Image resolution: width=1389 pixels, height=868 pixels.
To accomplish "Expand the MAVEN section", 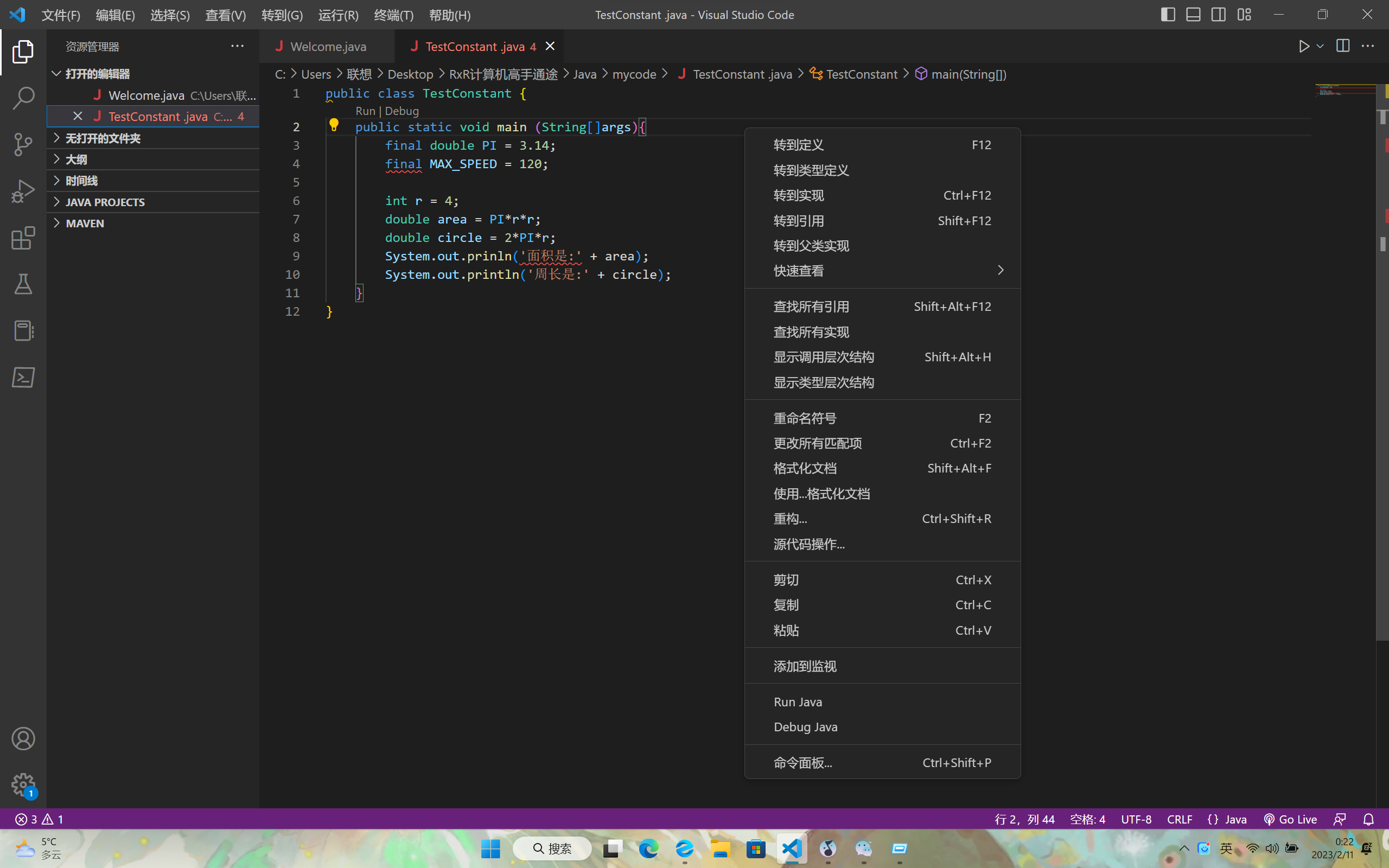I will 152,223.
